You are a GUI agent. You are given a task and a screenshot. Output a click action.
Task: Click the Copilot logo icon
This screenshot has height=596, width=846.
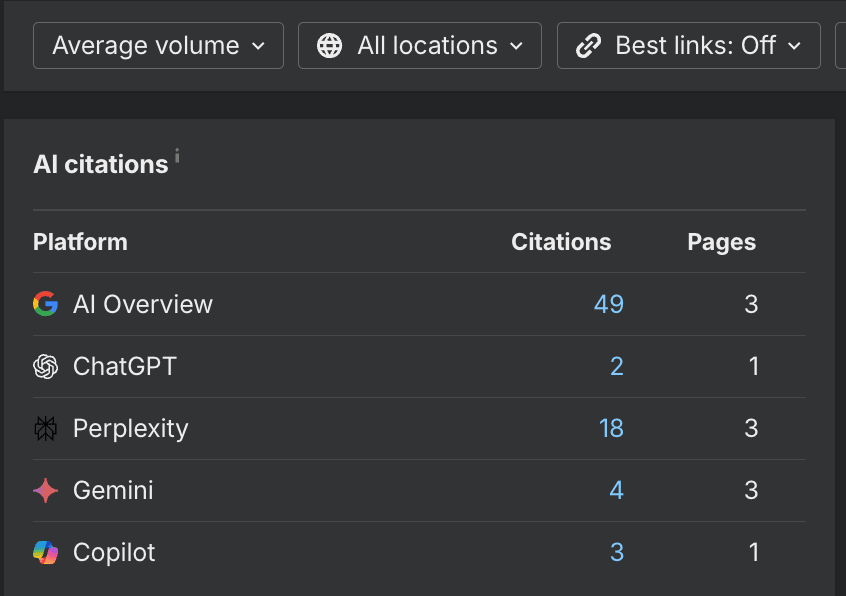coord(45,552)
